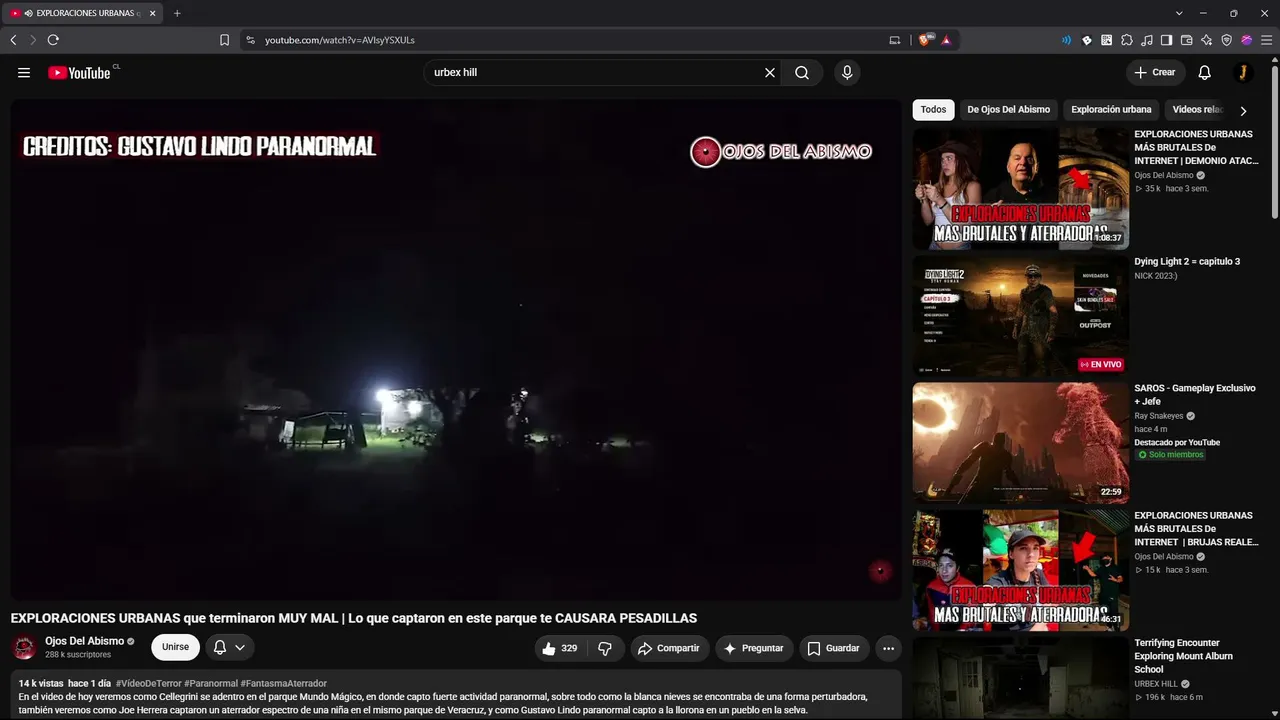The height and width of the screenshot is (720, 1280).
Task: Click the #Paranormal hashtag
Action: coord(211,684)
